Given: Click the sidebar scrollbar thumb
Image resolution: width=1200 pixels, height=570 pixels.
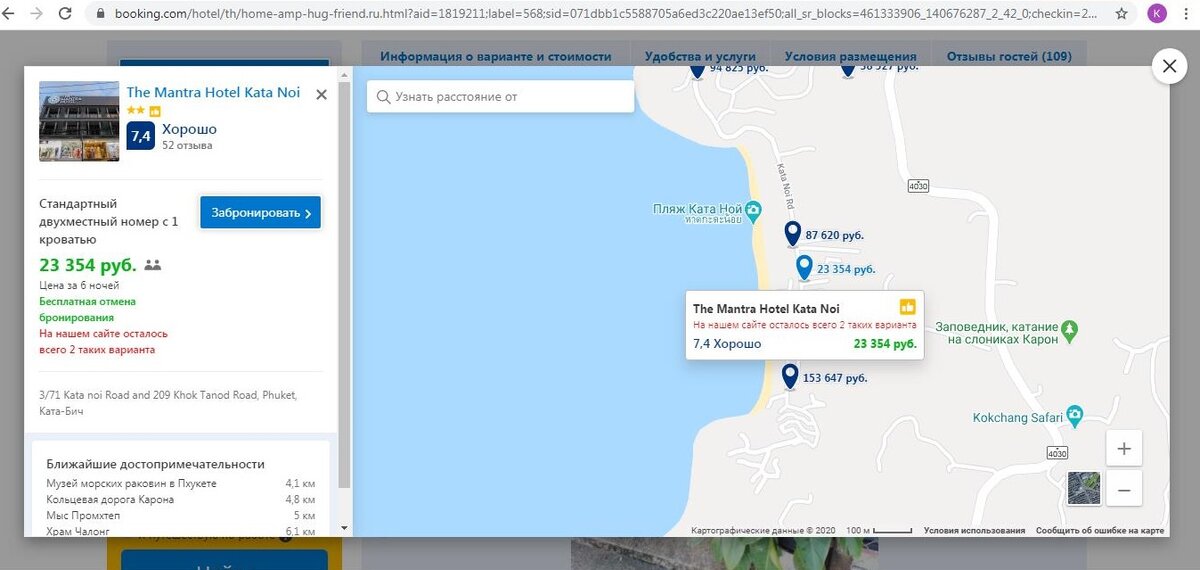Looking at the screenshot, I should click(x=345, y=285).
